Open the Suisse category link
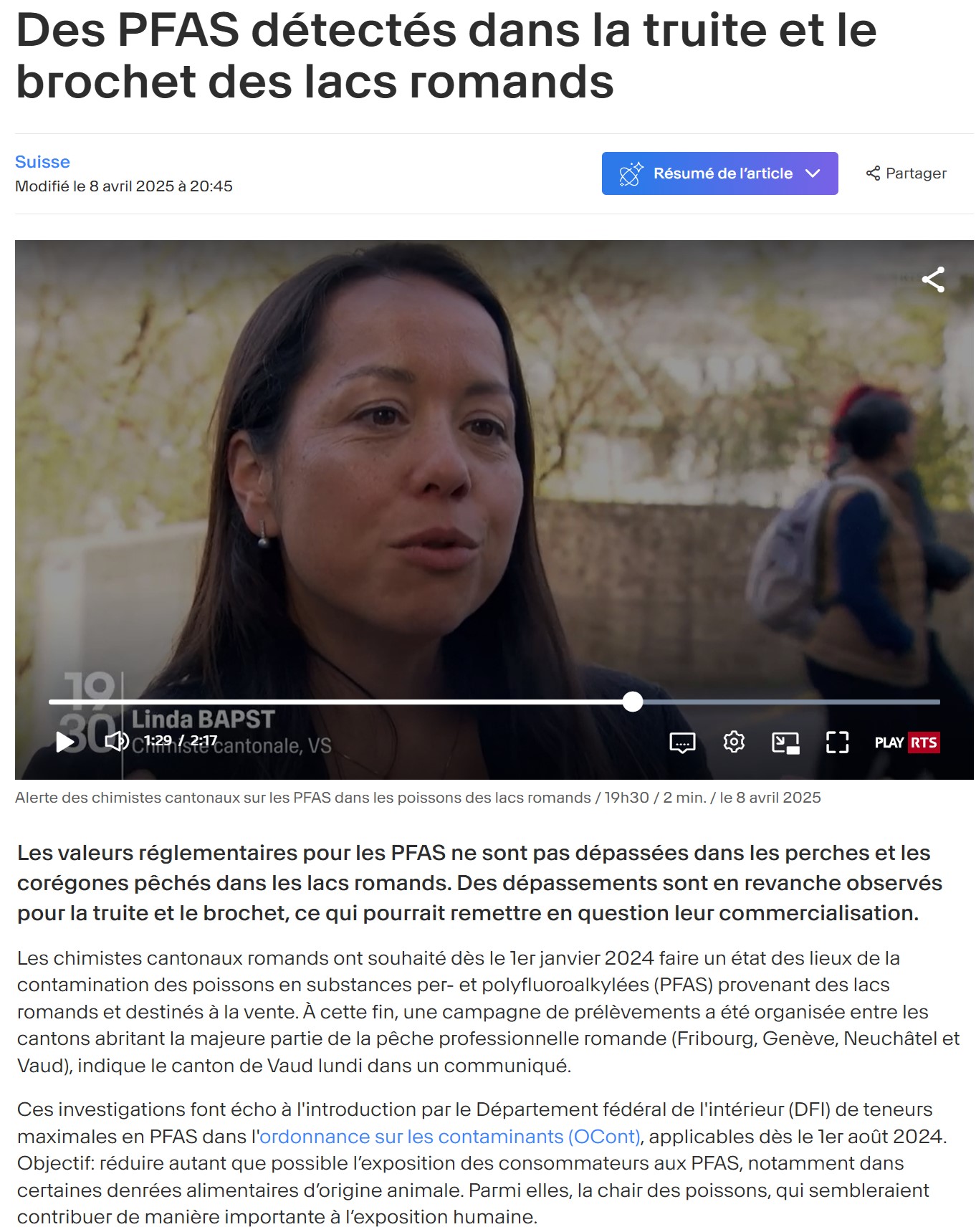The width and height of the screenshot is (976, 1232). [42, 162]
